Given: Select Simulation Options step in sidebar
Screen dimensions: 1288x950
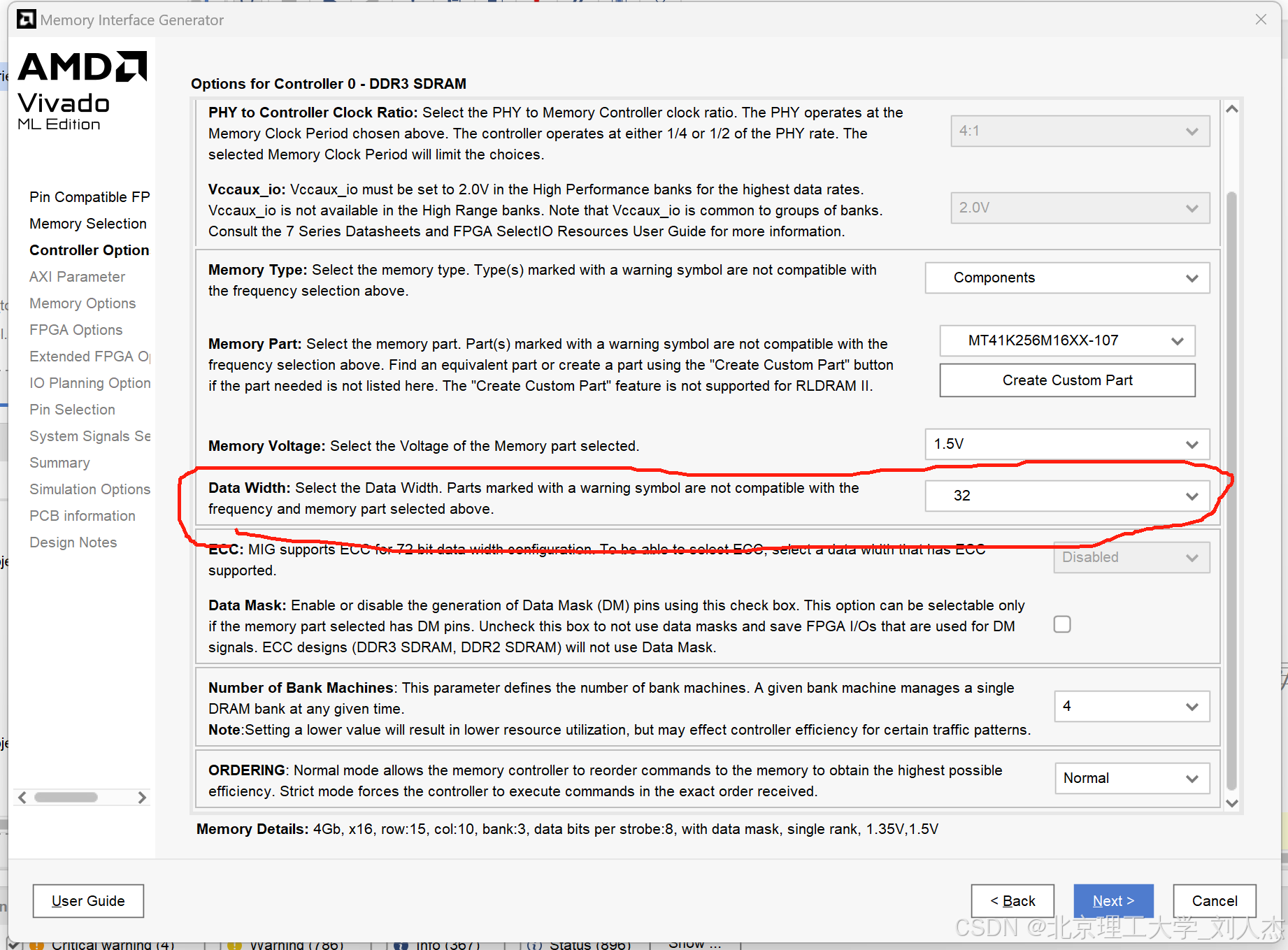Looking at the screenshot, I should [90, 489].
